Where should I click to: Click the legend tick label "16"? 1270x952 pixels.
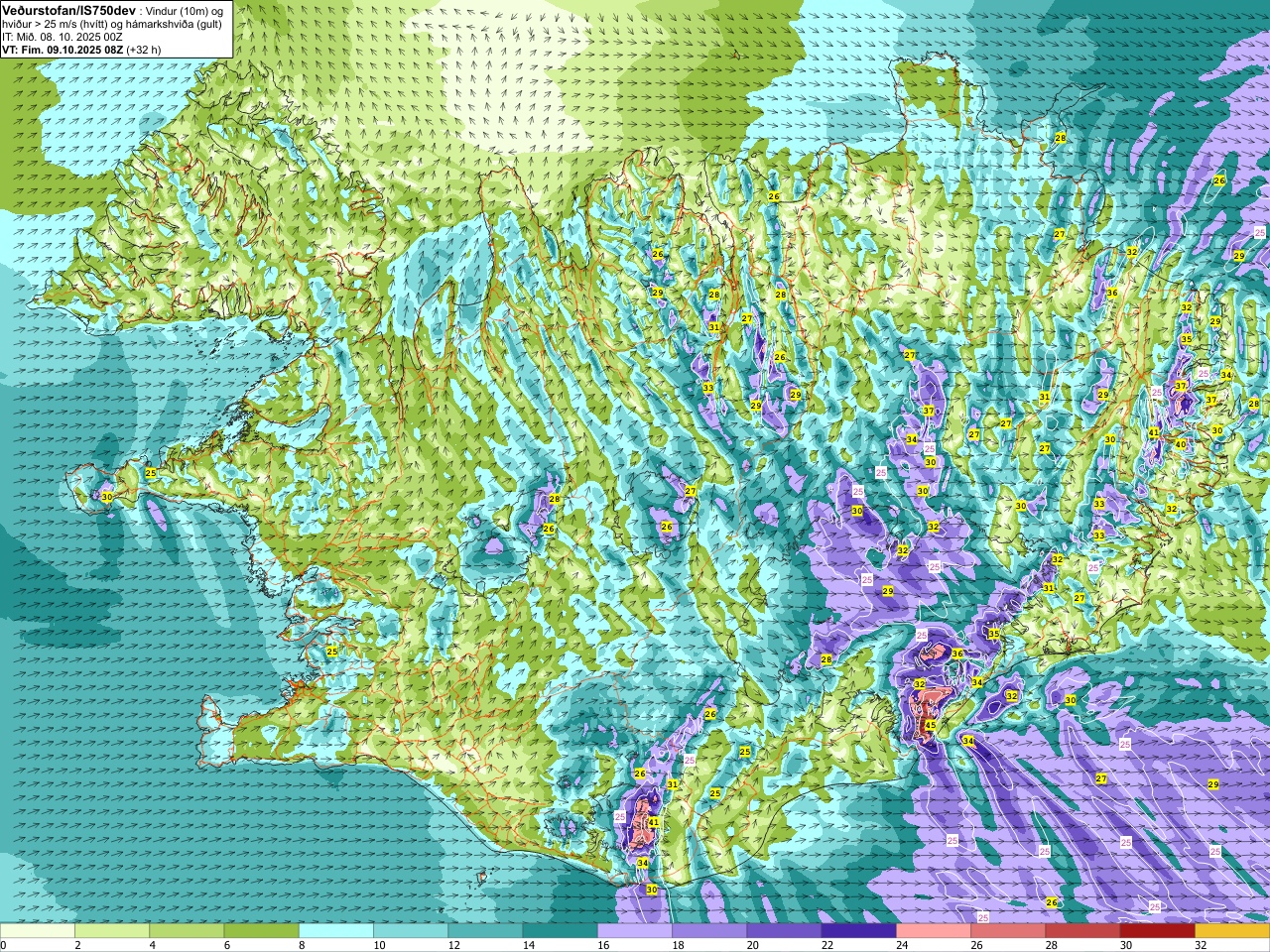point(603,945)
